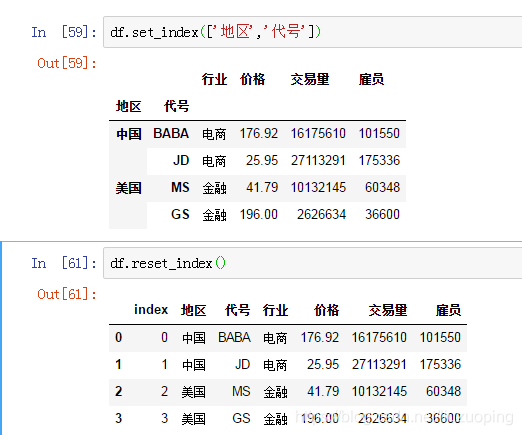Click GS cell in second table
The height and width of the screenshot is (435, 522).
[x=241, y=418]
